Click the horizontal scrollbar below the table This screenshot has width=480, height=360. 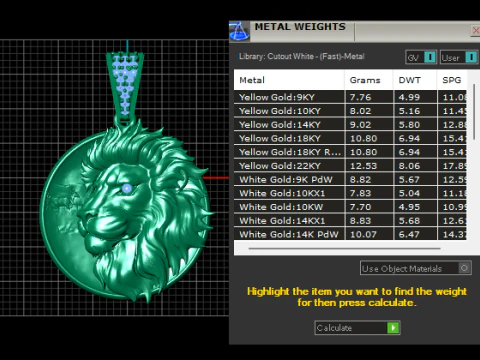coord(344,248)
